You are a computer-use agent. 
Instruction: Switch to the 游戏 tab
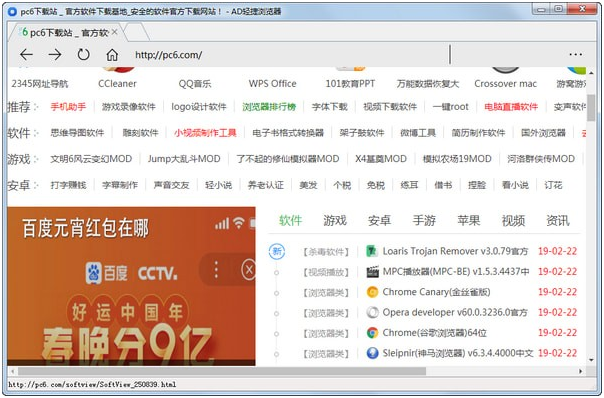click(x=335, y=220)
